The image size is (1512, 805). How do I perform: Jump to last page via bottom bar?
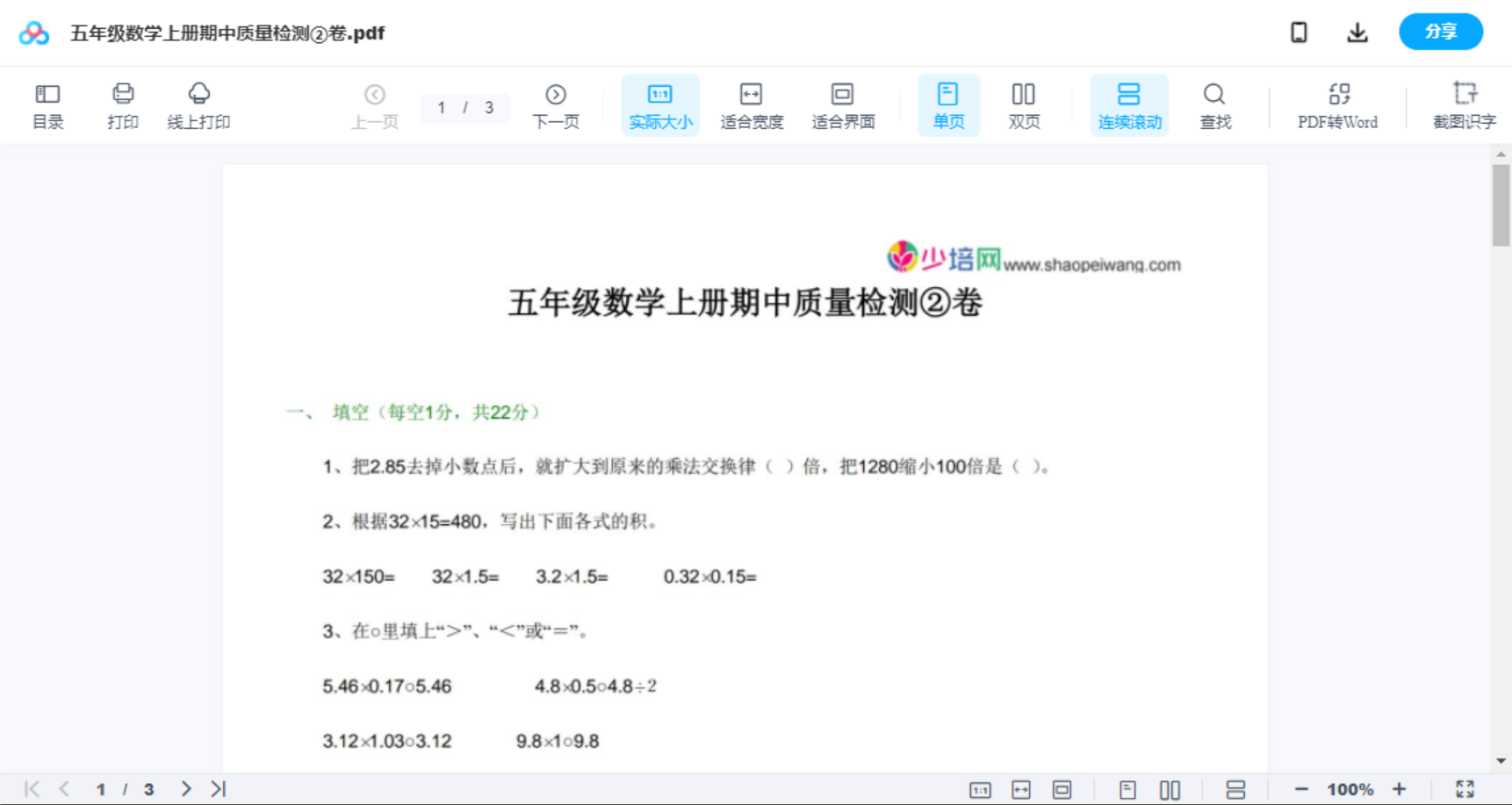point(218,788)
